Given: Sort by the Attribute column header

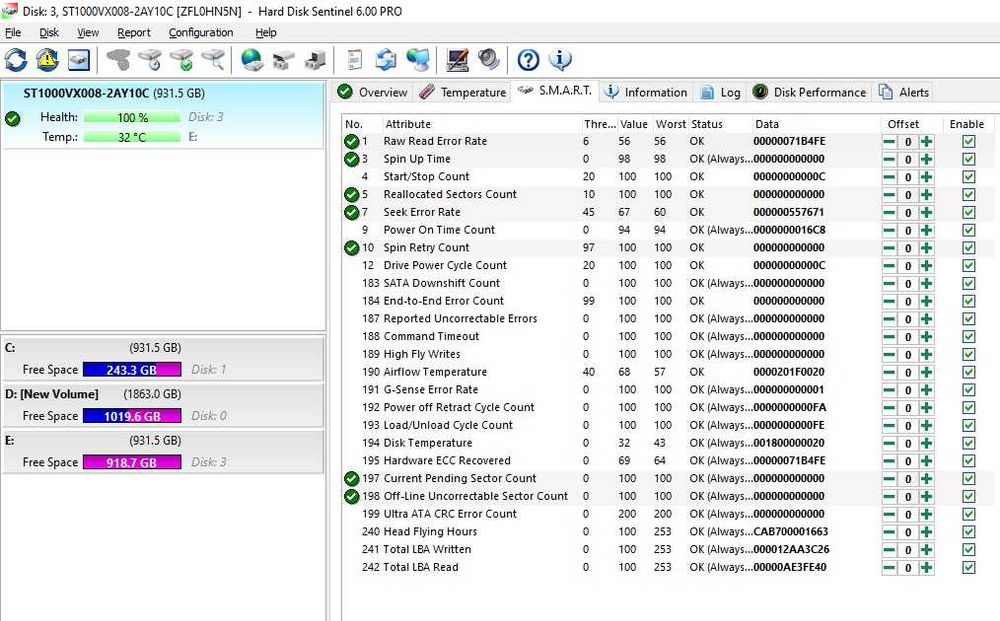Looking at the screenshot, I should click(408, 124).
